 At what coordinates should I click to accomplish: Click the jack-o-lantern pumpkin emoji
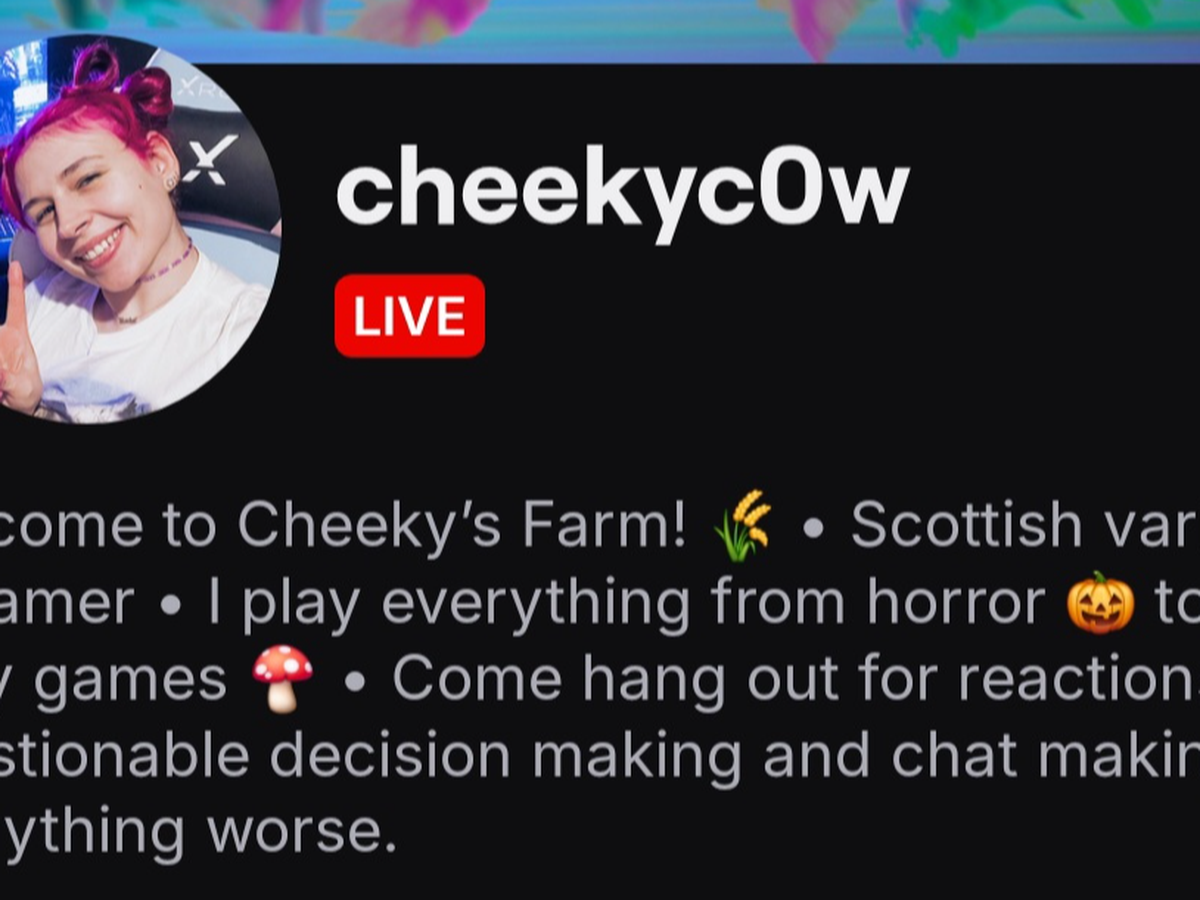coord(1100,603)
